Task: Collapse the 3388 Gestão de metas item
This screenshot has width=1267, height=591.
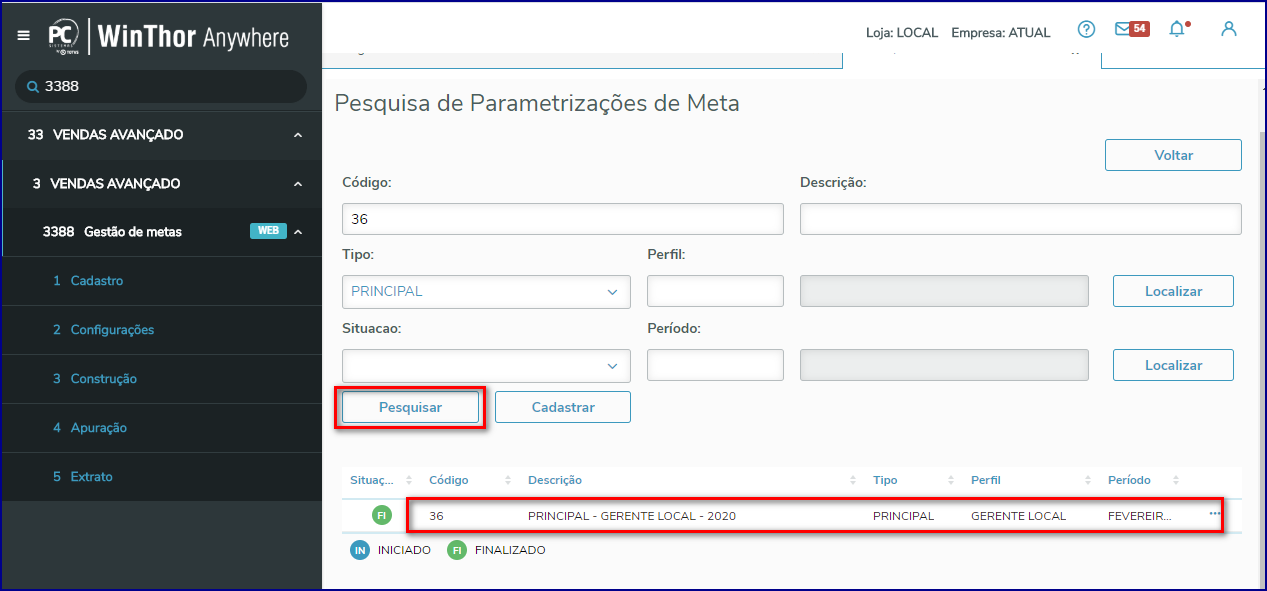Action: pyautogui.click(x=298, y=232)
